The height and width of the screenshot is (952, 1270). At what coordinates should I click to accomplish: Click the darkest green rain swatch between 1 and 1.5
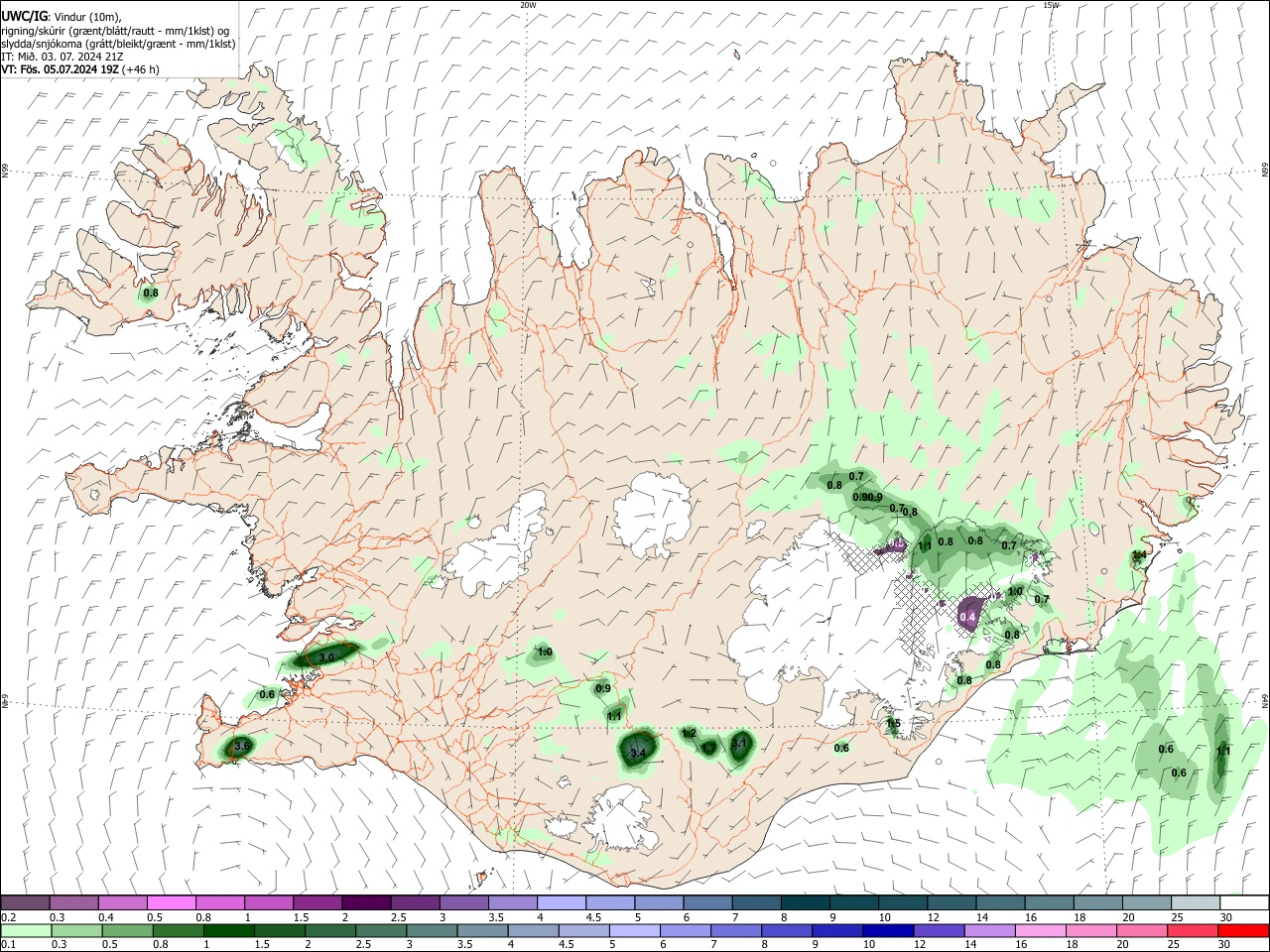(x=228, y=930)
